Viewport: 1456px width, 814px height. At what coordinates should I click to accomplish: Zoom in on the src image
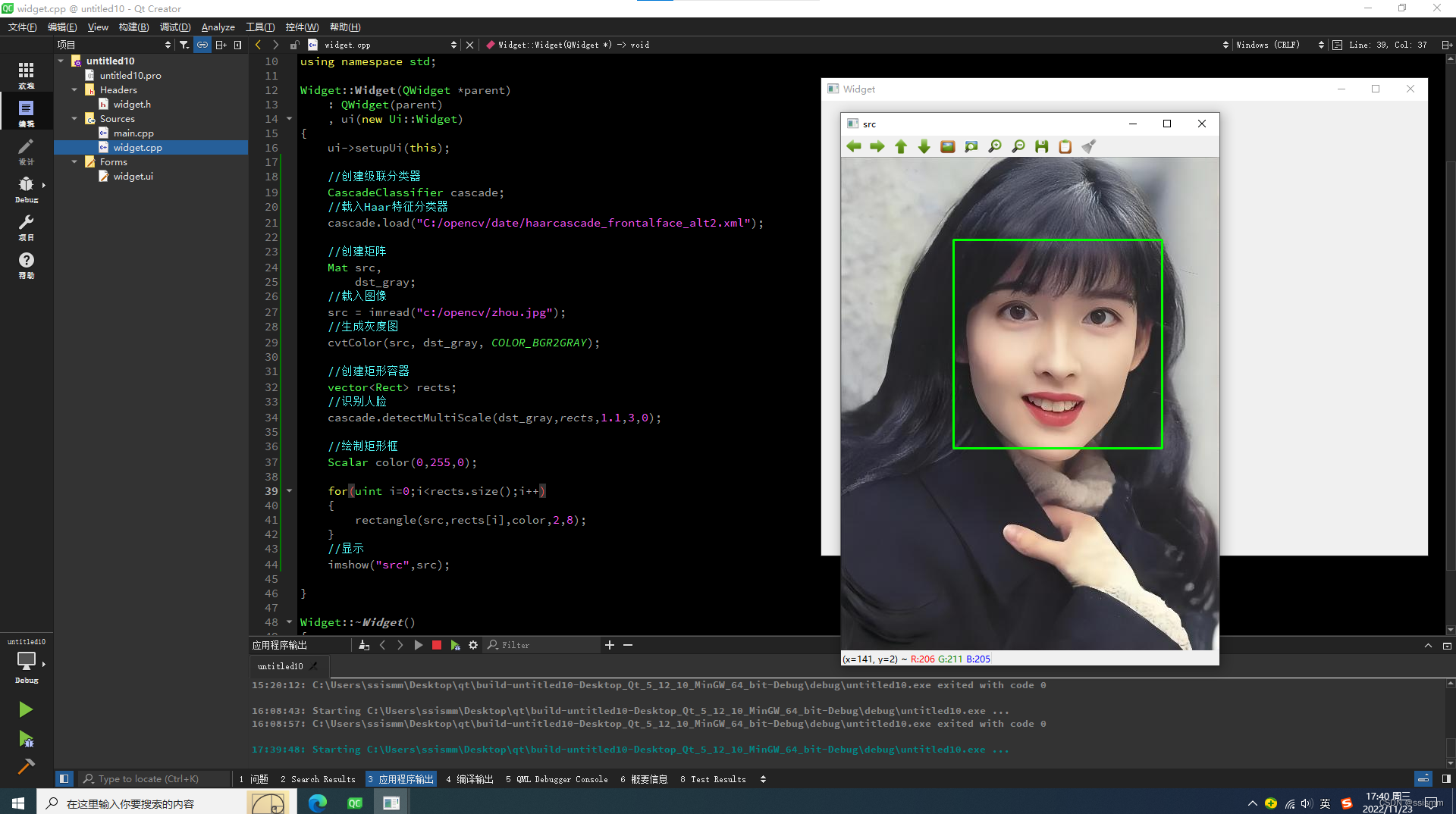(x=995, y=146)
